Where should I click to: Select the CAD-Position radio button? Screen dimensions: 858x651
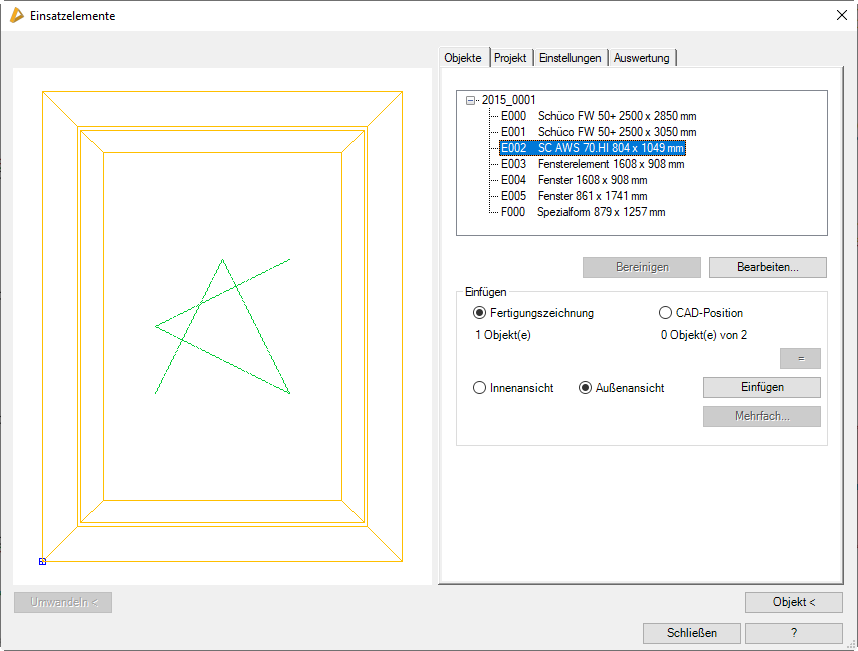pos(666,313)
